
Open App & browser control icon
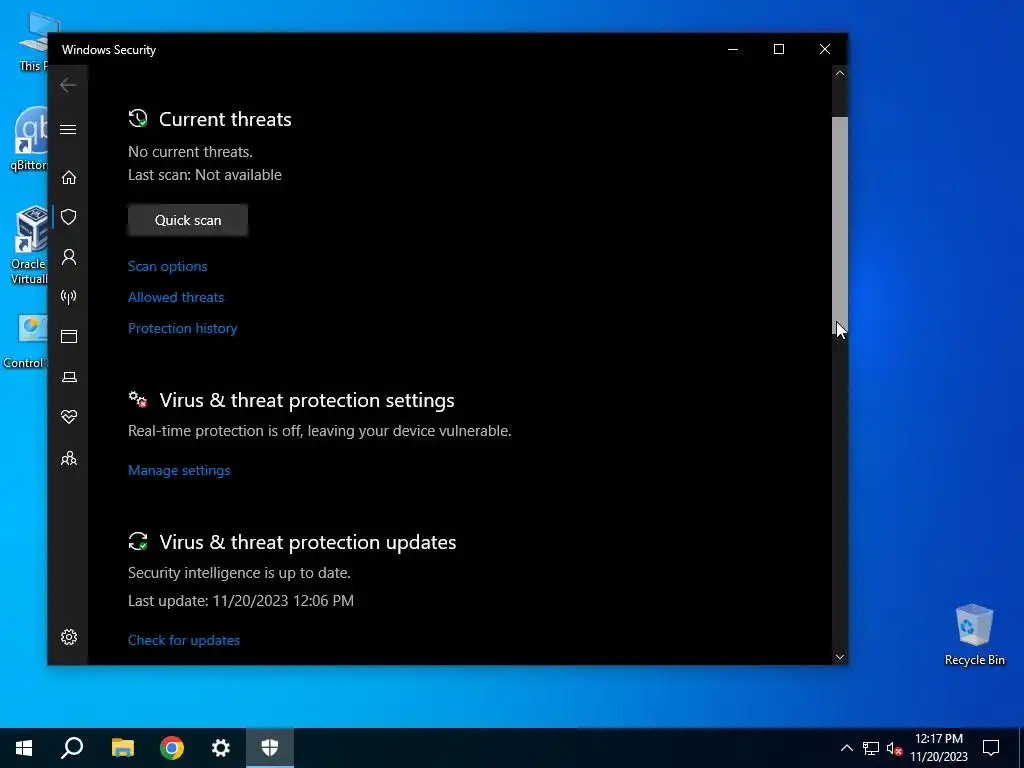69,336
